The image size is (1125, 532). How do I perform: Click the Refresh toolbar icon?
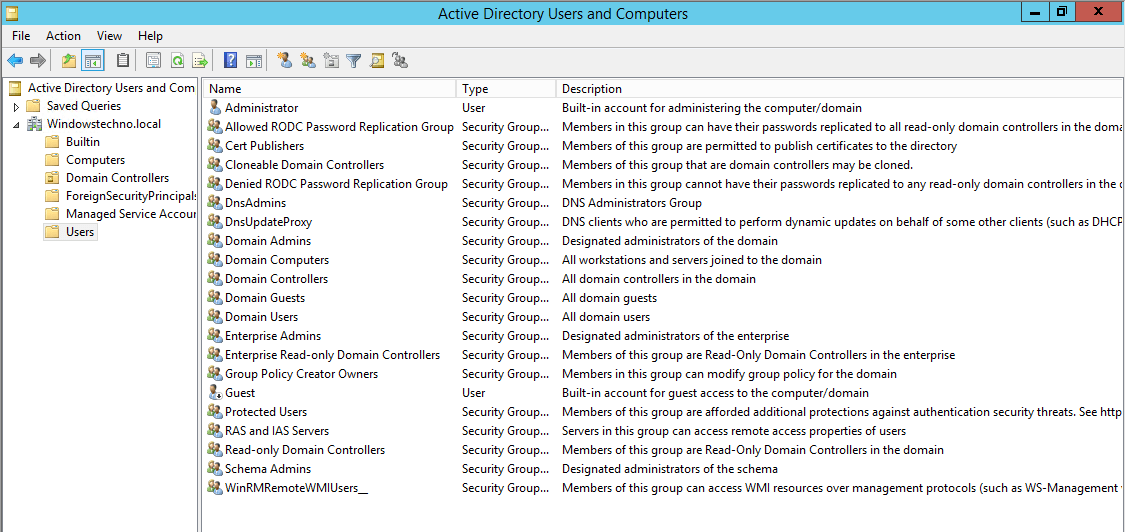click(177, 61)
